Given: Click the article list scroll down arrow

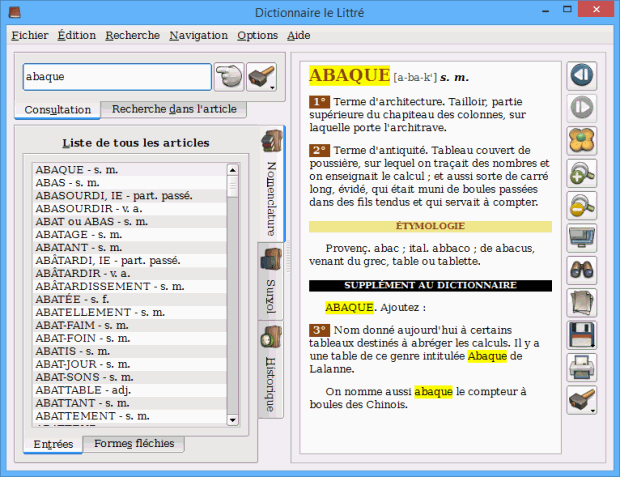Looking at the screenshot, I should point(232,420).
